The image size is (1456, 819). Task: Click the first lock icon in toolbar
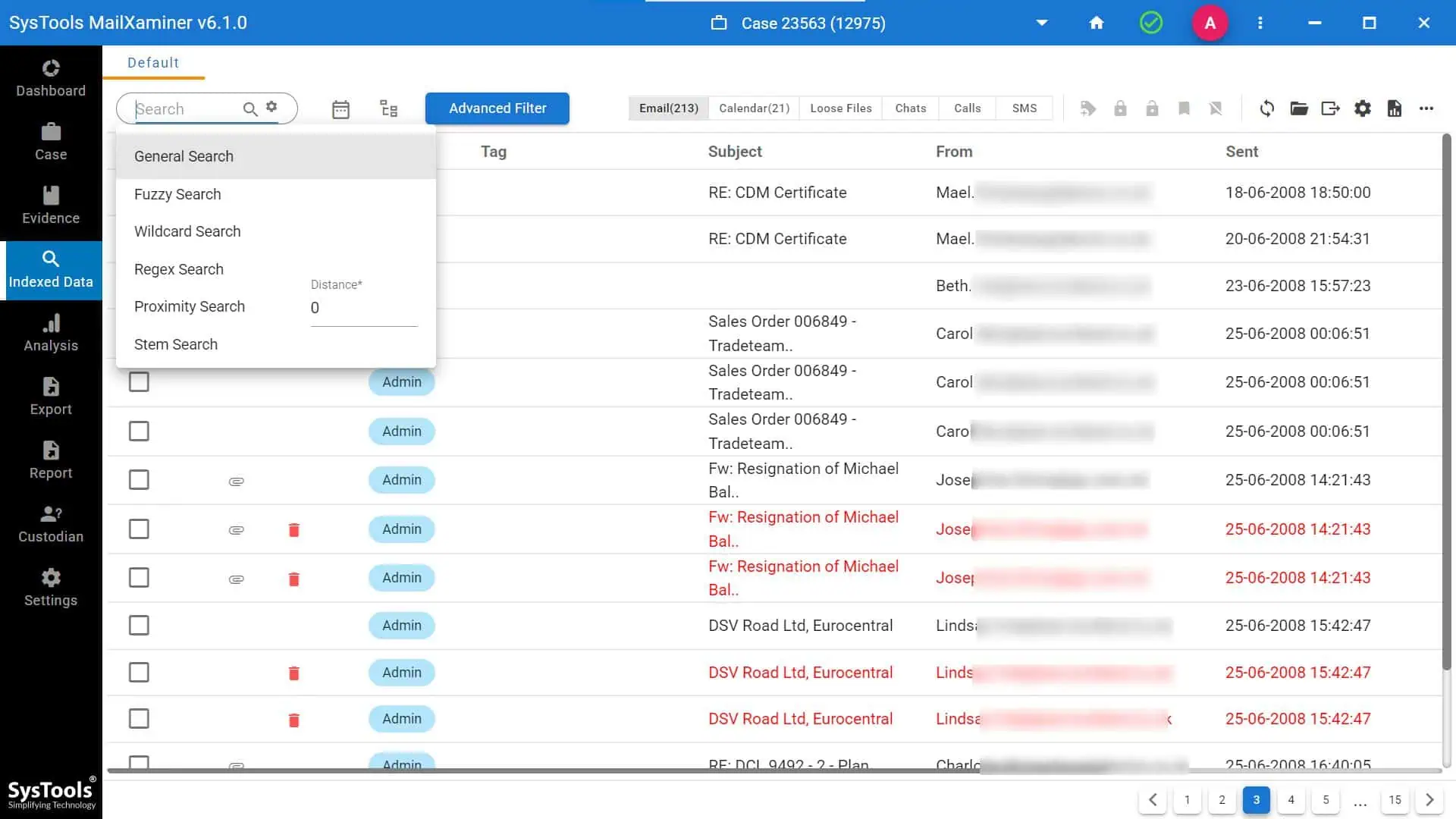point(1120,108)
